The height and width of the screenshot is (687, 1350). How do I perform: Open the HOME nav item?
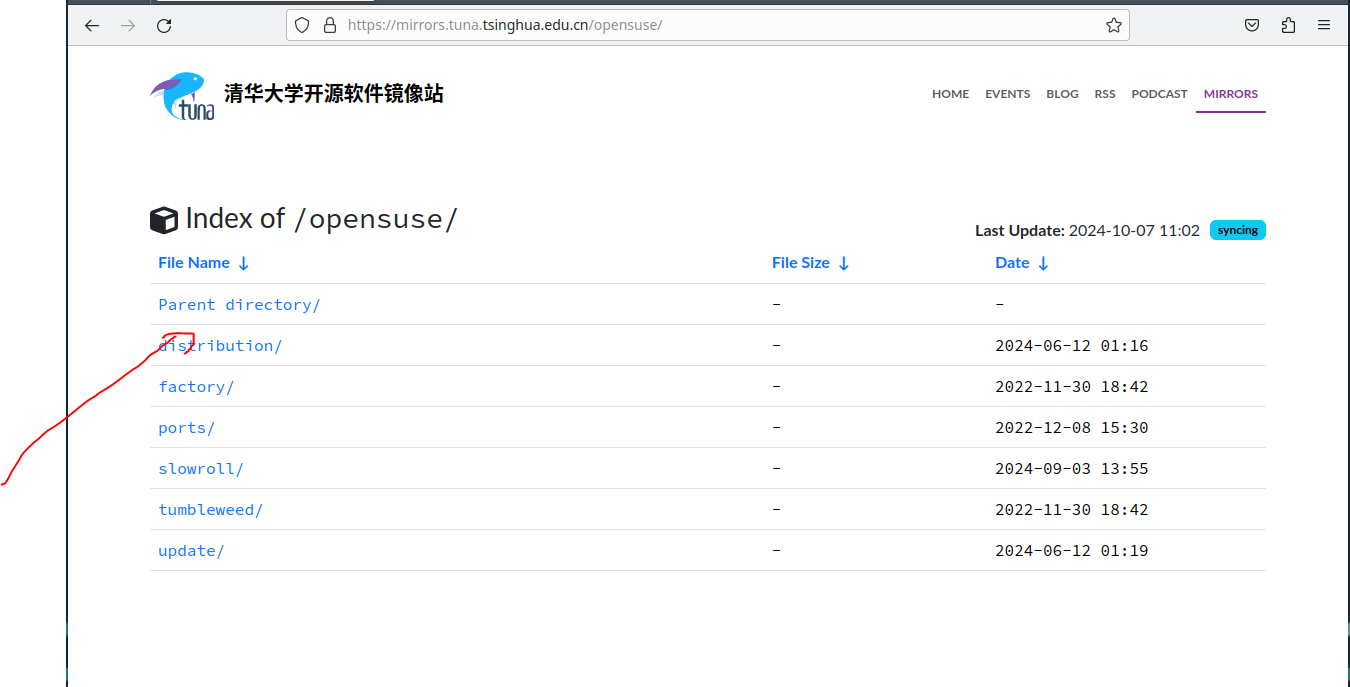[x=950, y=94]
